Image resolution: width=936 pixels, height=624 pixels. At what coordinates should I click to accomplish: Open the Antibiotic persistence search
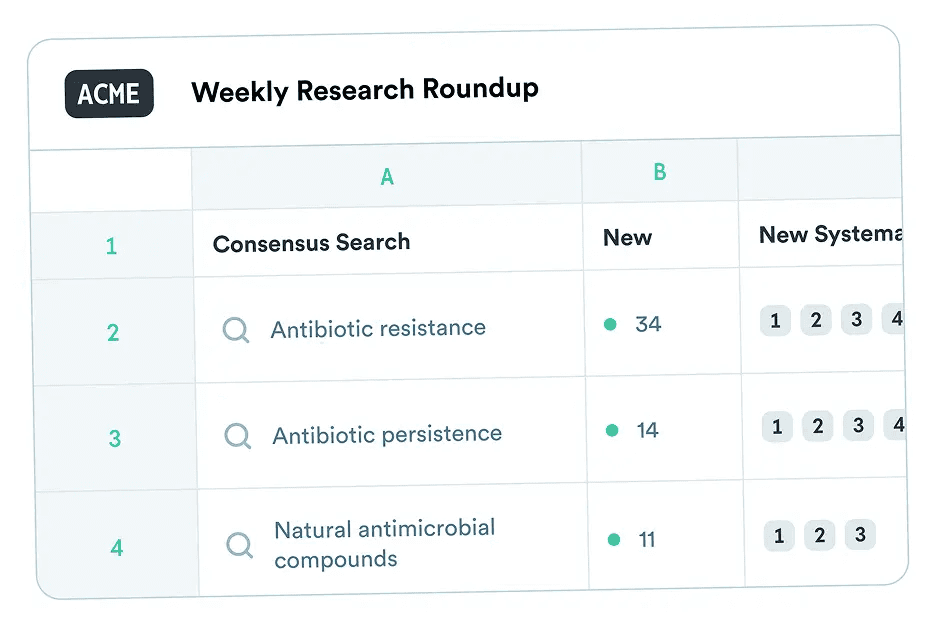387,435
